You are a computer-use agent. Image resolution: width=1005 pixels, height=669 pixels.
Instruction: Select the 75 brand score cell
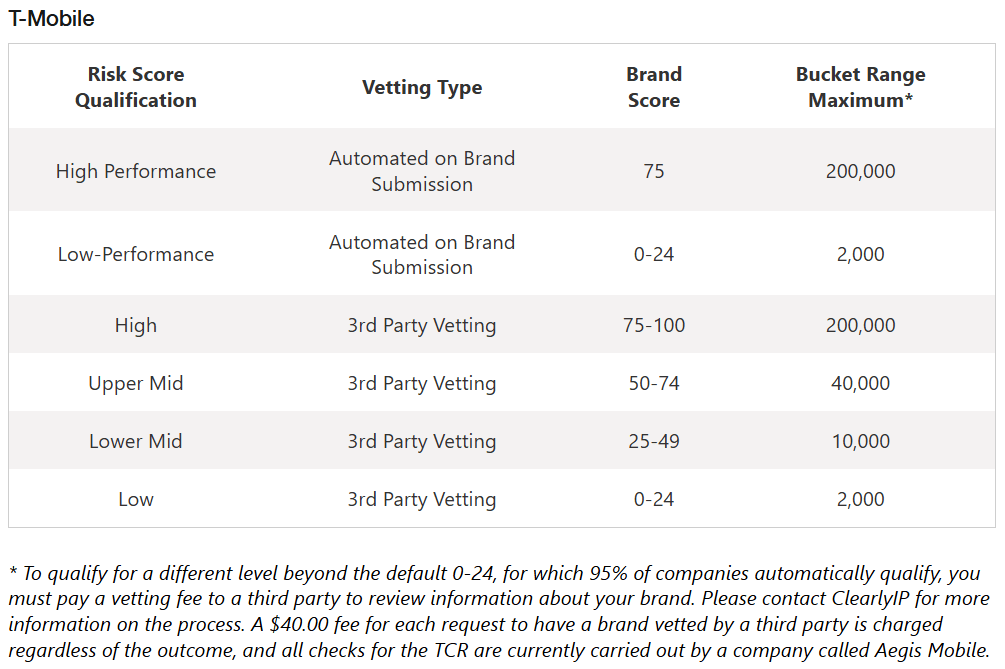click(654, 171)
